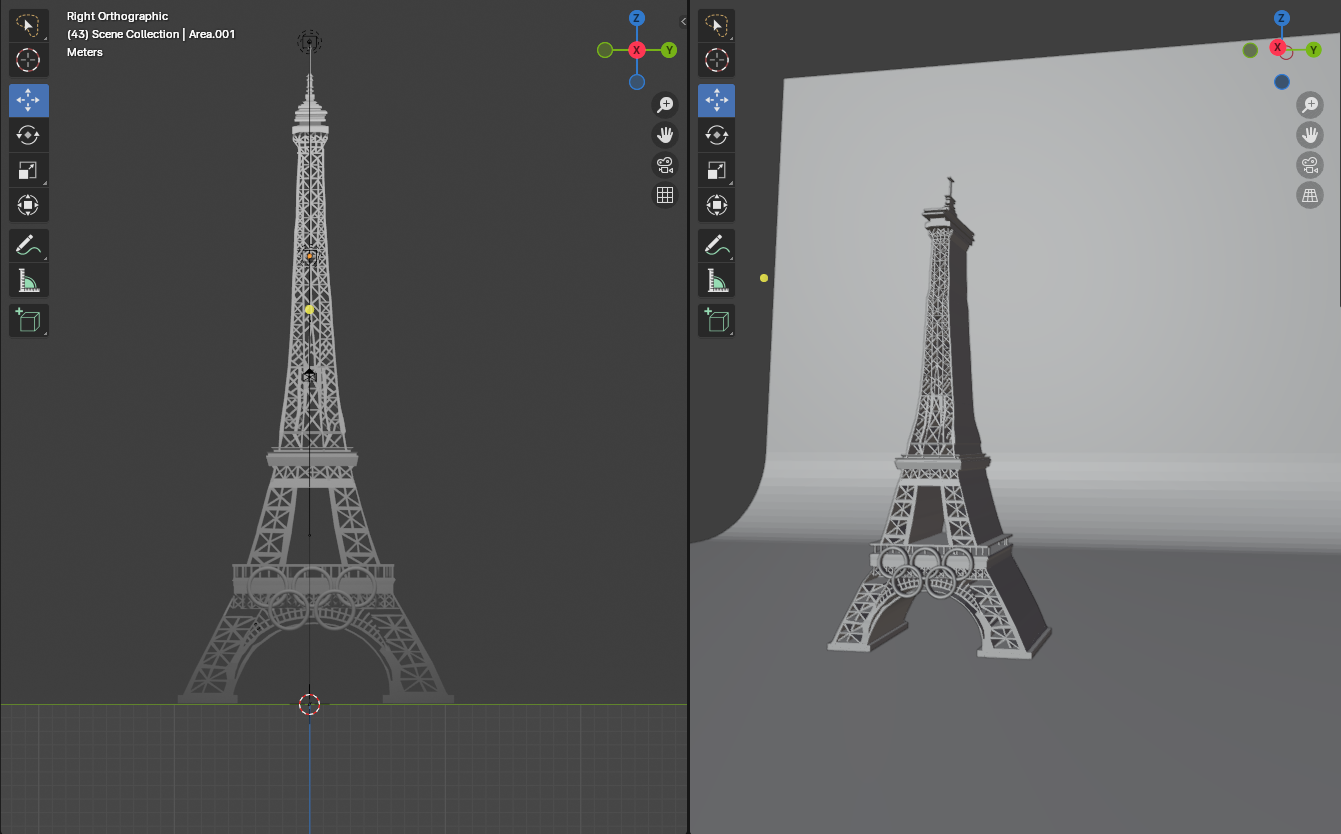Toggle camera view in the orthographic viewport

coord(665,165)
